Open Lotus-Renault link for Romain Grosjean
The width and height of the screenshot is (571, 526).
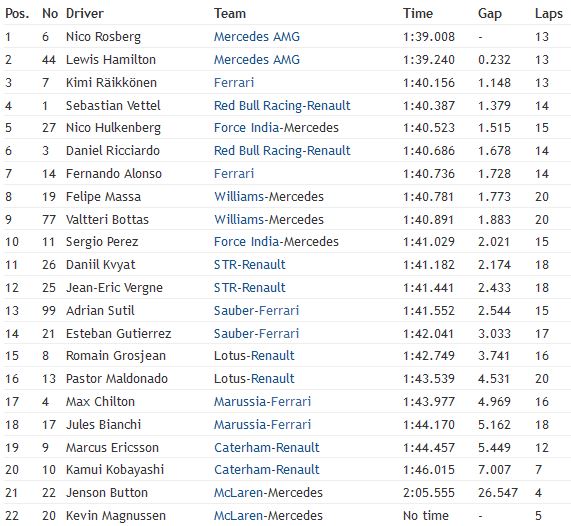(254, 356)
